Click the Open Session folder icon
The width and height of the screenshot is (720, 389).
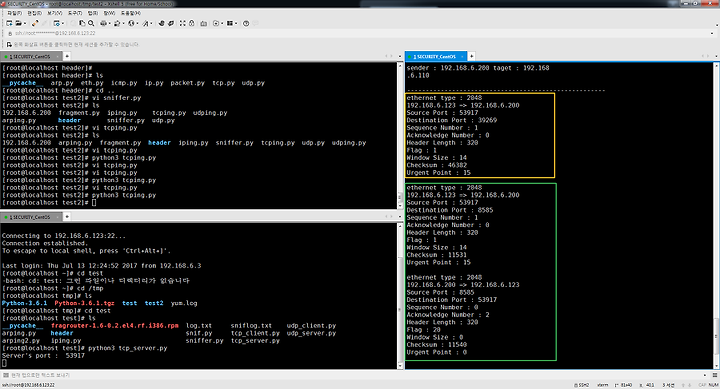[x=18, y=23]
